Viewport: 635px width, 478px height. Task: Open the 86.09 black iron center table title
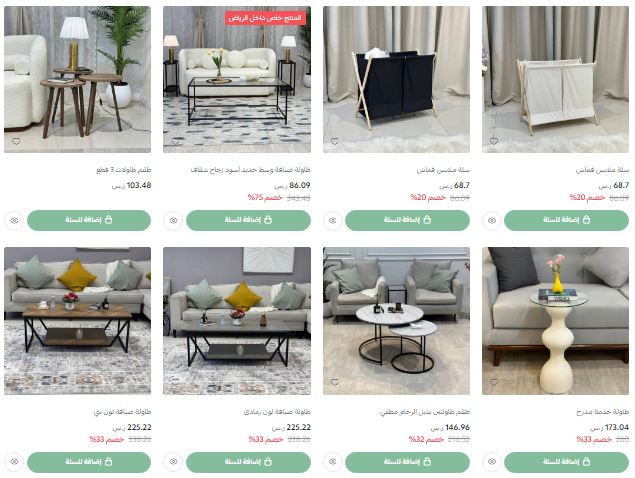click(x=251, y=170)
